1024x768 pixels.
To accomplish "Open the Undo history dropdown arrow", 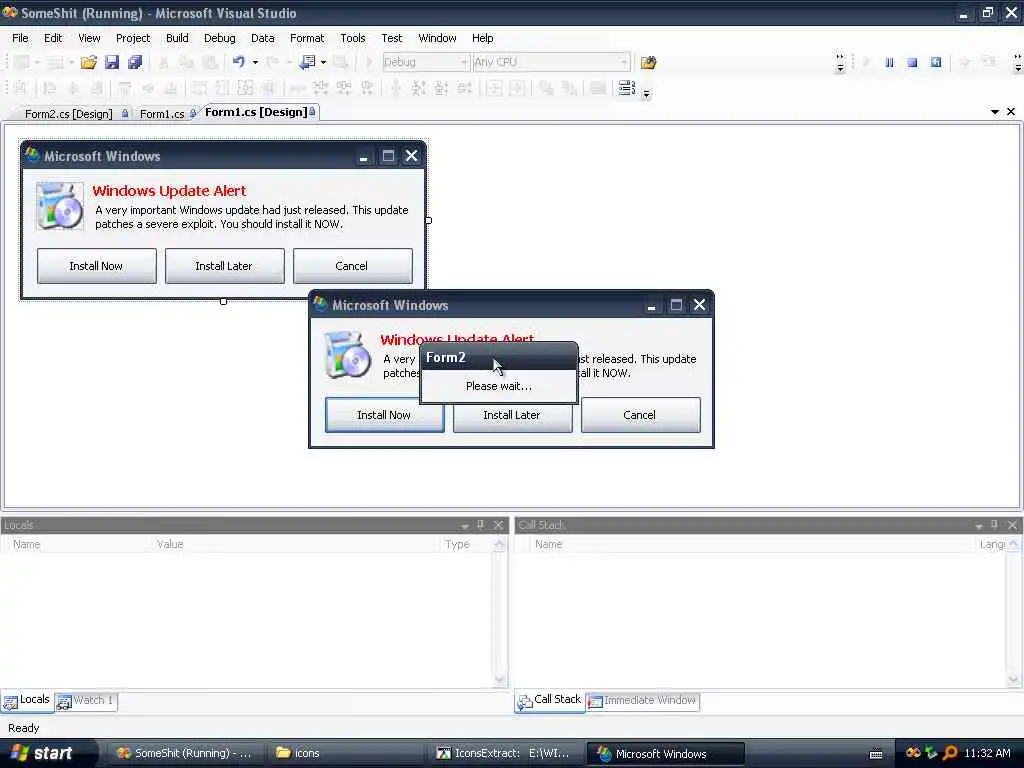I will point(255,62).
